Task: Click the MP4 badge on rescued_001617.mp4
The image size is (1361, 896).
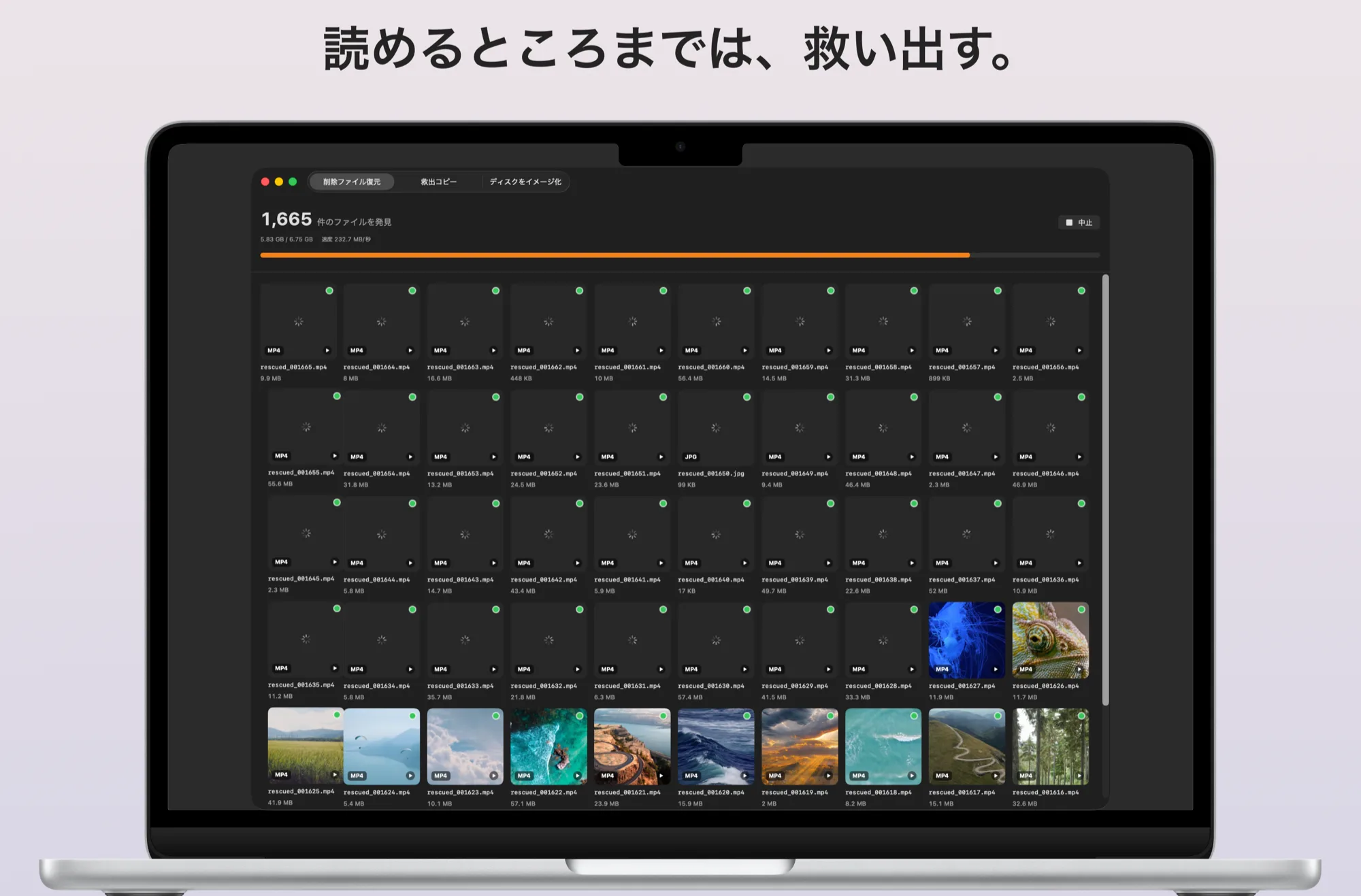Action: [942, 776]
